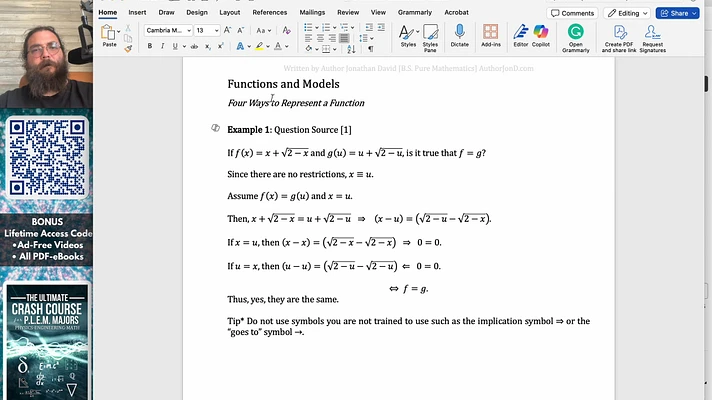Image resolution: width=712 pixels, height=400 pixels.
Task: Align text left
Action: [308, 38]
